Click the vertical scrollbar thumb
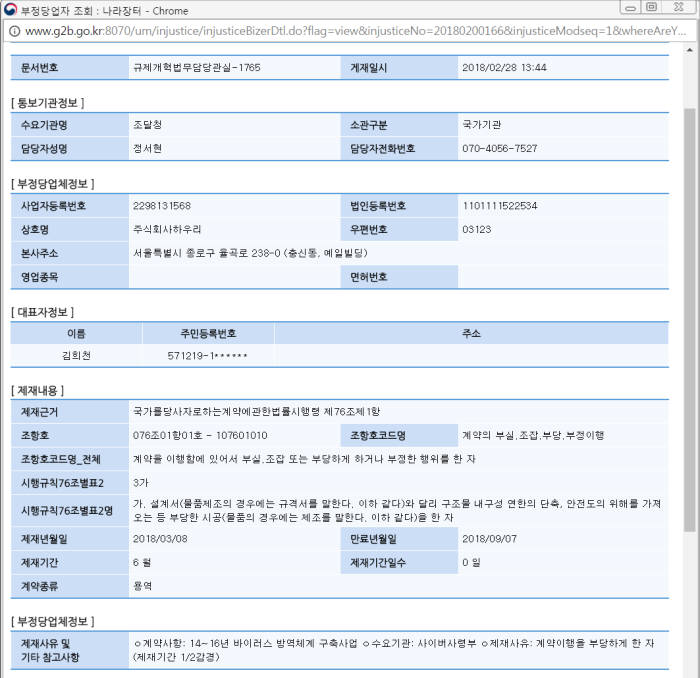 [x=690, y=320]
